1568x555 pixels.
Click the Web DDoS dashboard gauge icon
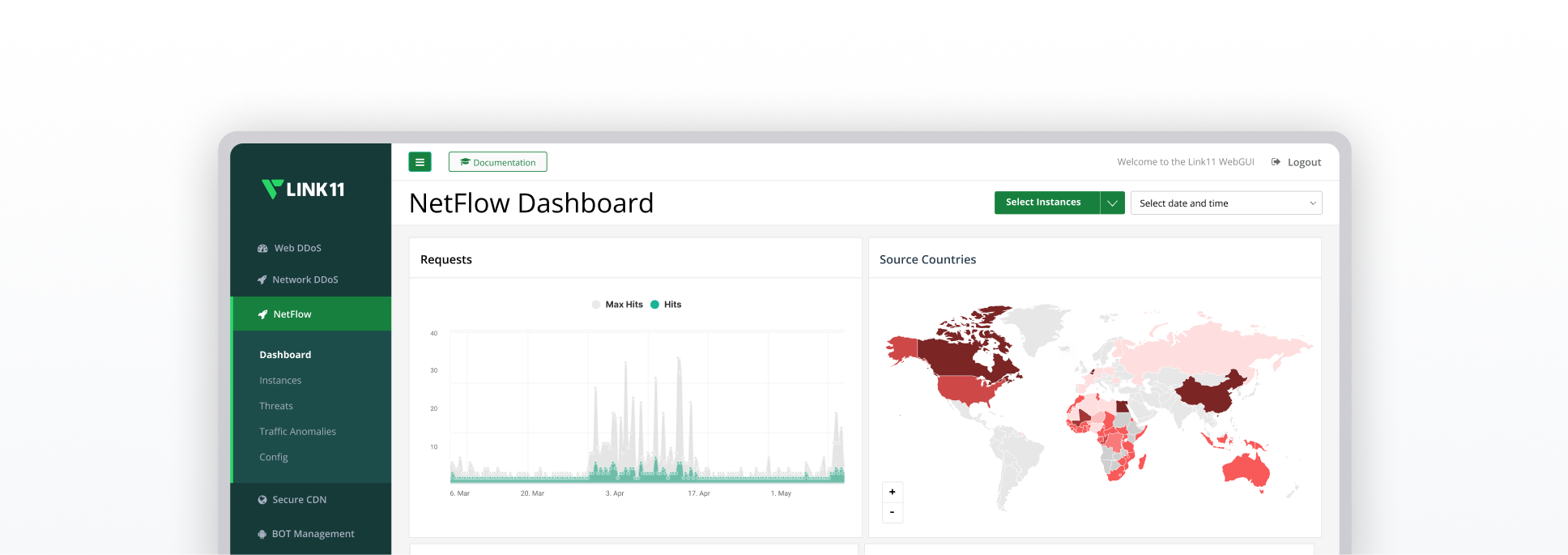tap(262, 249)
